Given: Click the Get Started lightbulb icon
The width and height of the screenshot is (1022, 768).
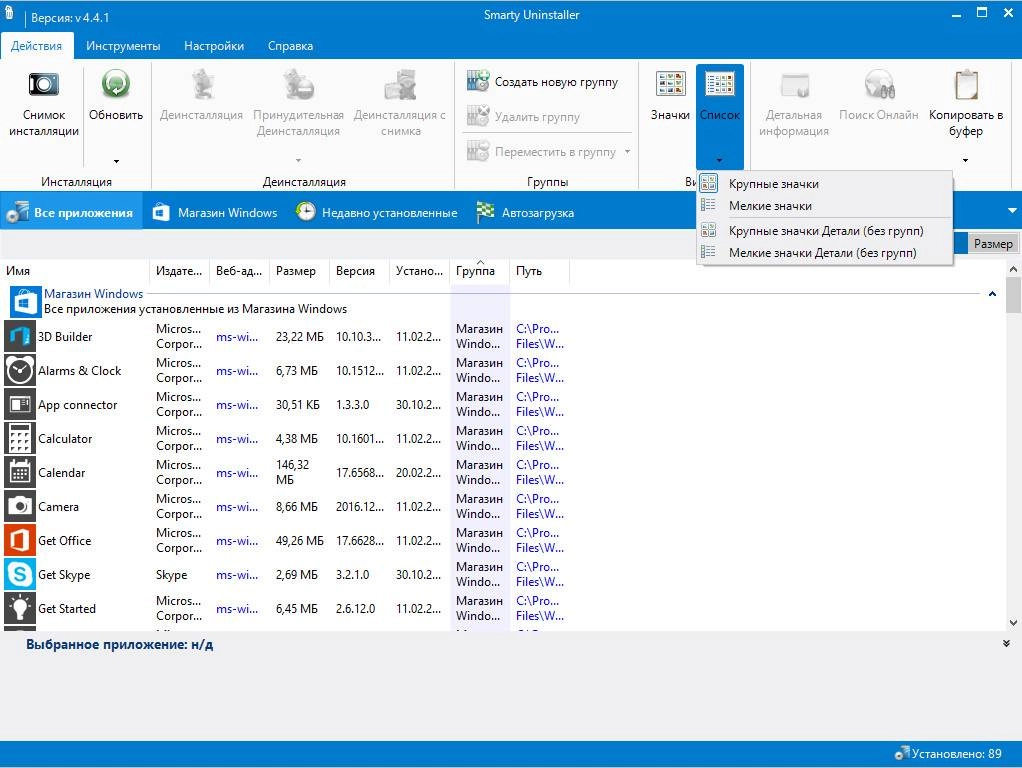Looking at the screenshot, I should pos(20,608).
